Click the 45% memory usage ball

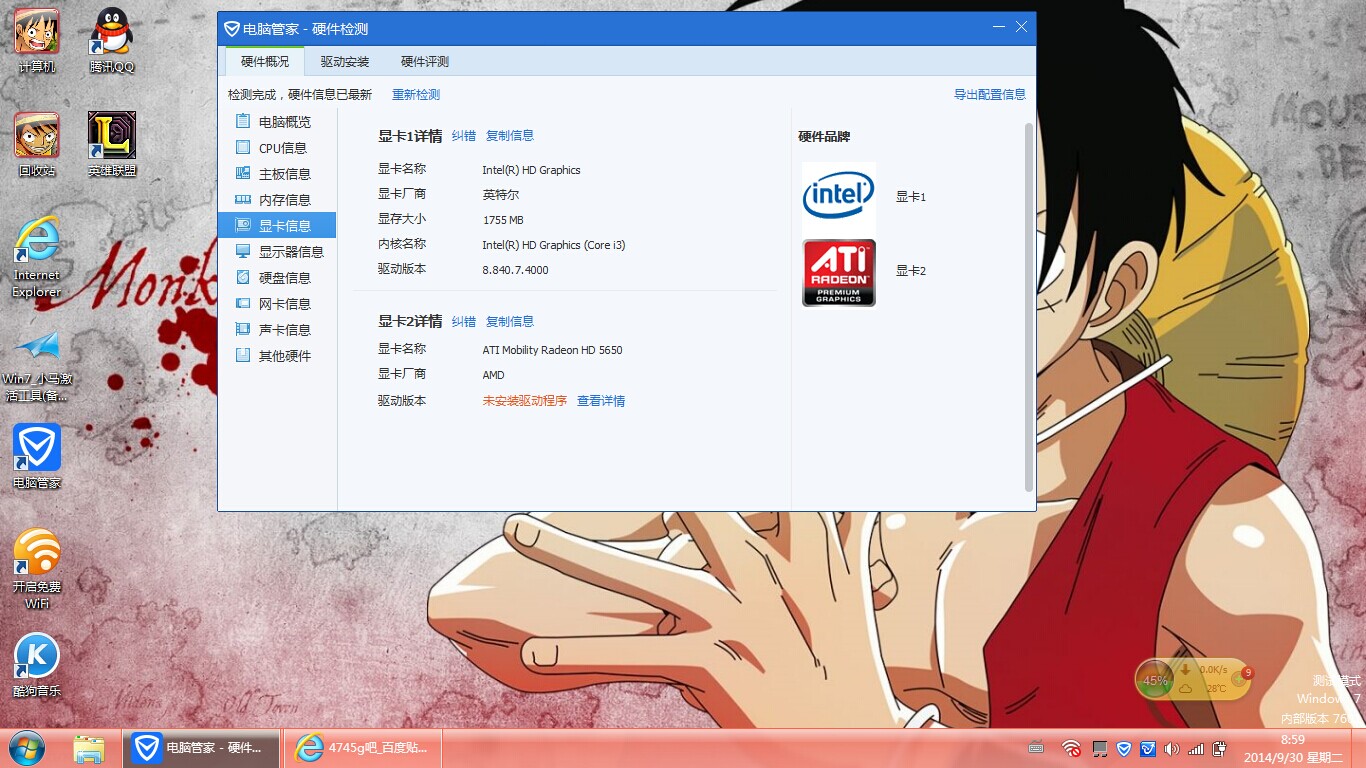click(1155, 680)
